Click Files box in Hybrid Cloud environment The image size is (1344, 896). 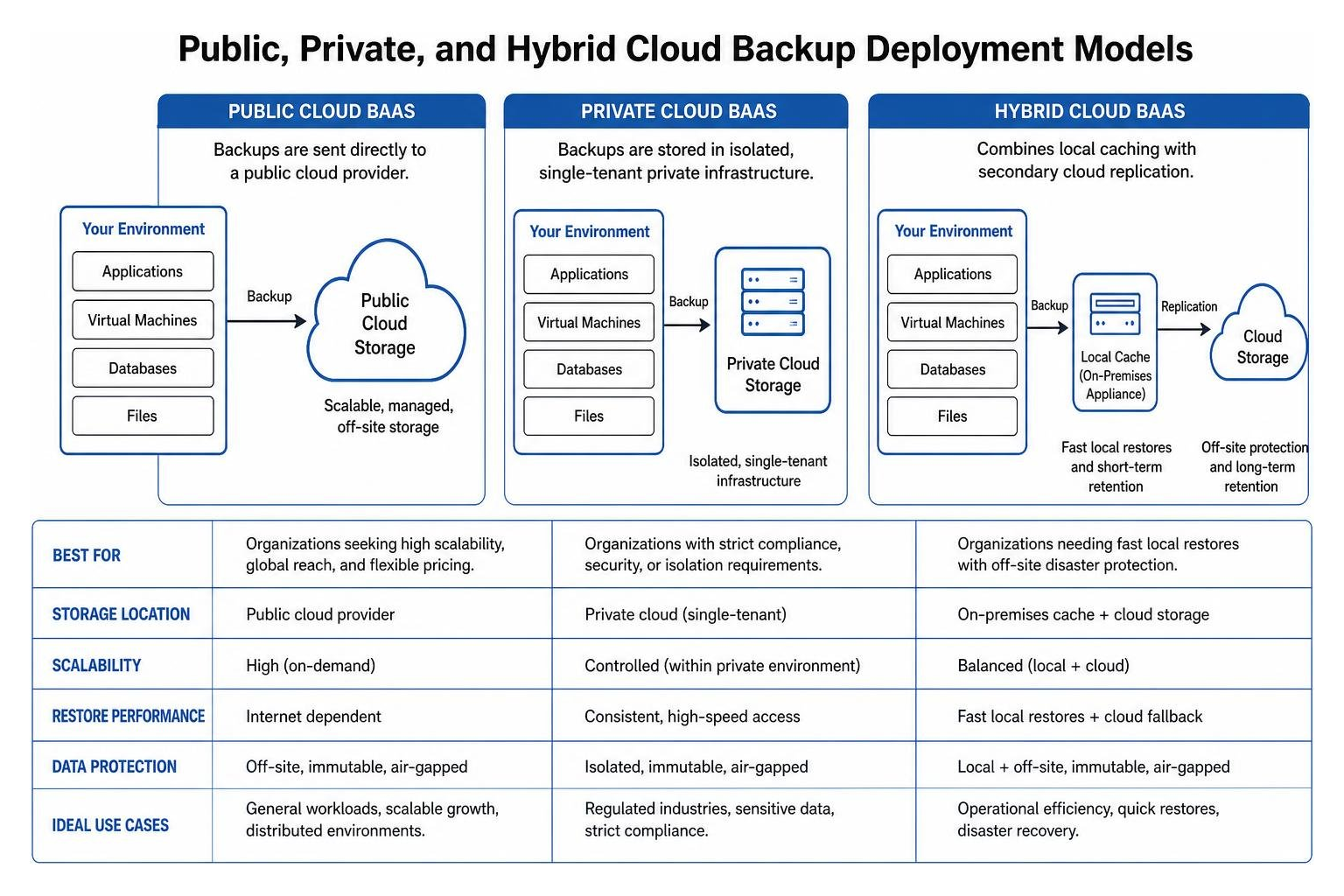pos(952,416)
